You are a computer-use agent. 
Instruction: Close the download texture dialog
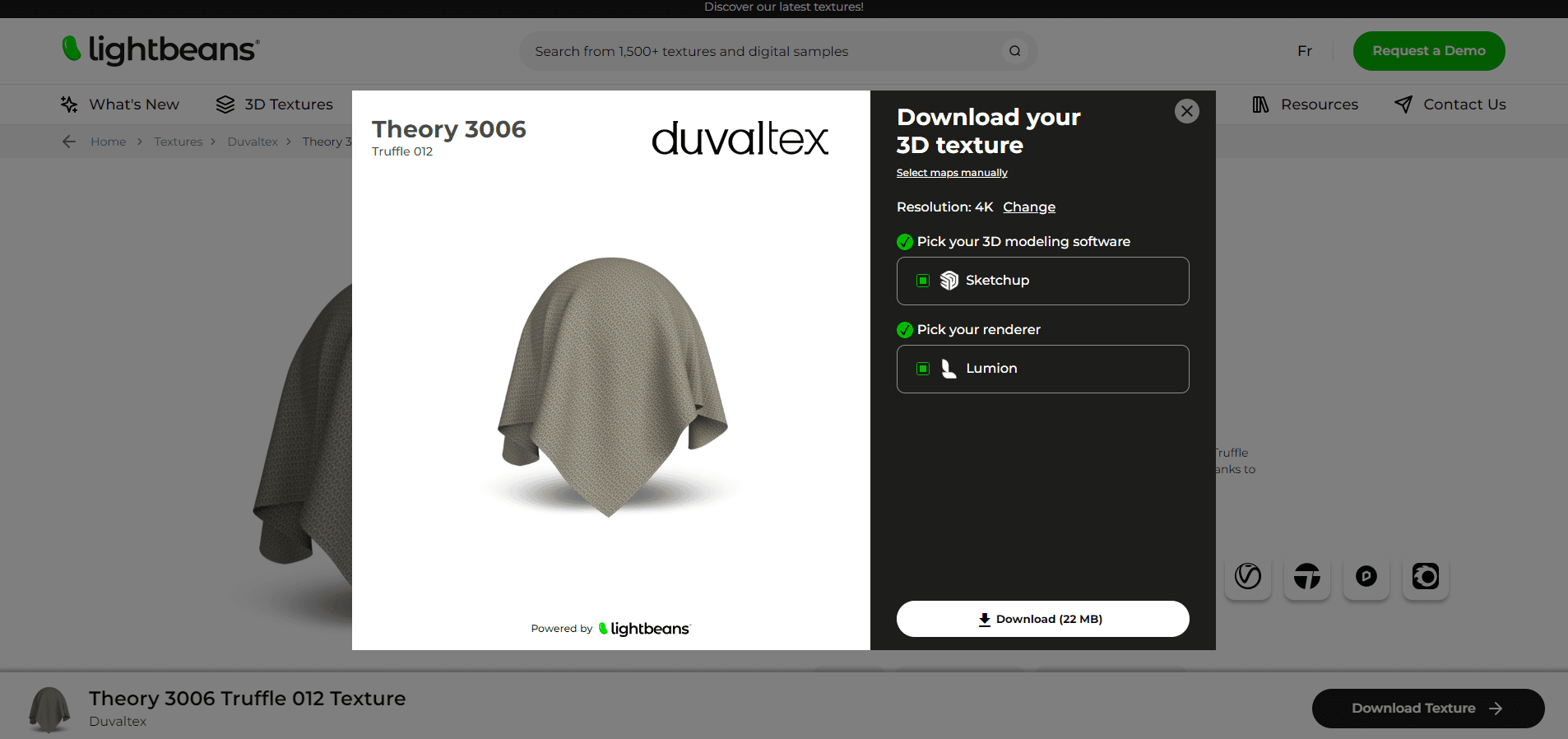coord(1186,111)
